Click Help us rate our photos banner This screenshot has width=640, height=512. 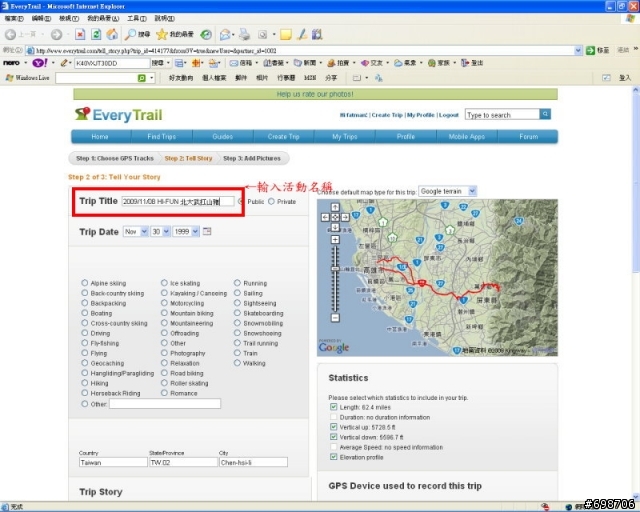tap(315, 94)
